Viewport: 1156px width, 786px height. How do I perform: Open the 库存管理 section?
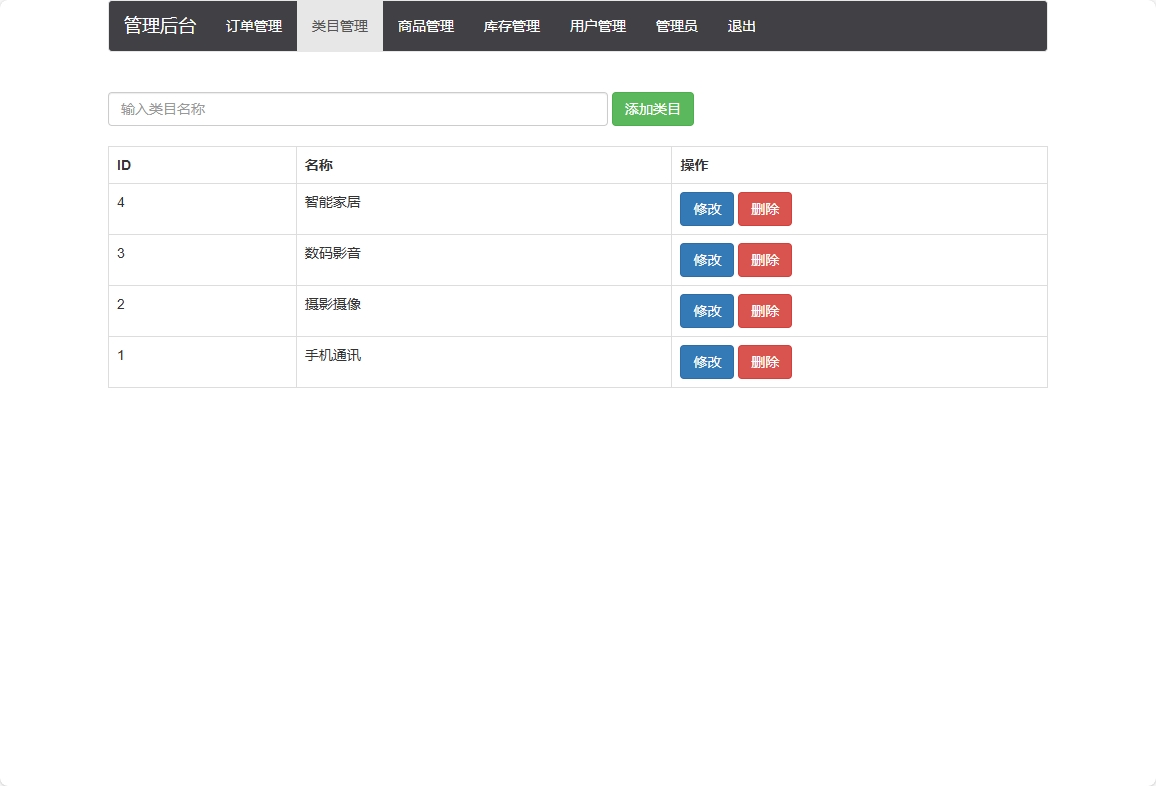510,26
